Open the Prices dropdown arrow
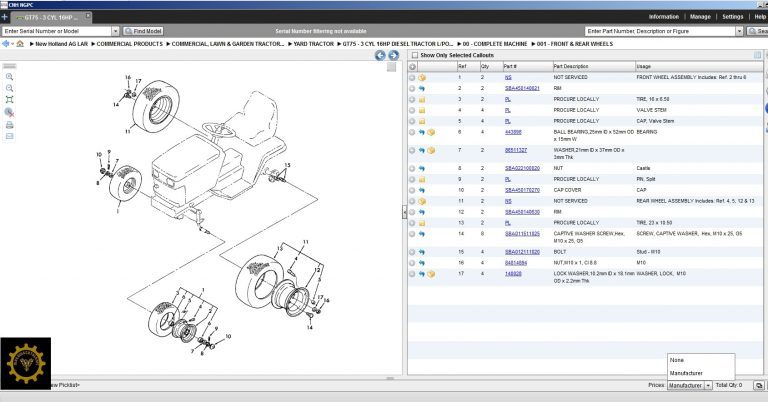768x402 pixels. (x=708, y=385)
